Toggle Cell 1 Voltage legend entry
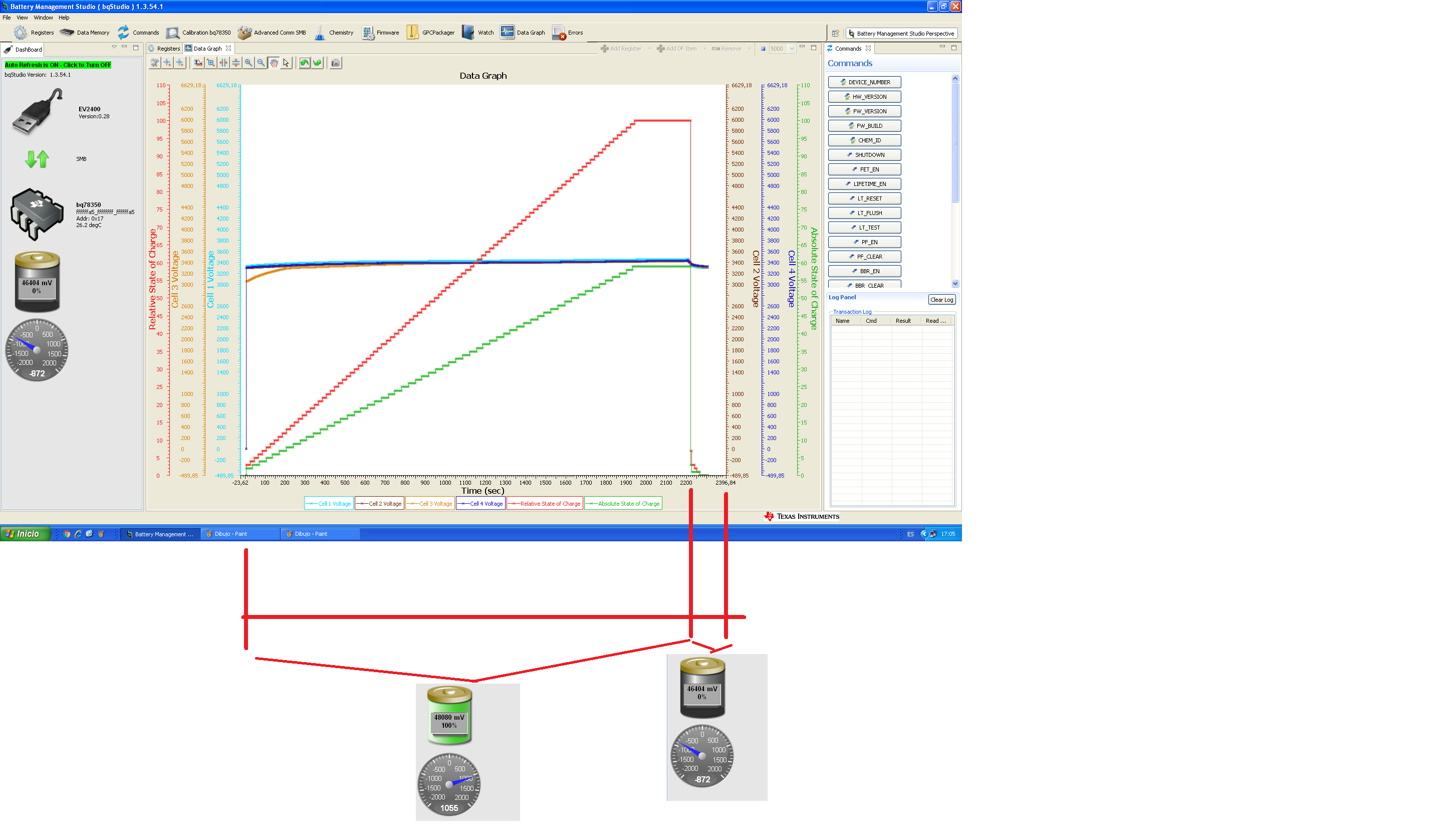1456x837 pixels. point(329,504)
